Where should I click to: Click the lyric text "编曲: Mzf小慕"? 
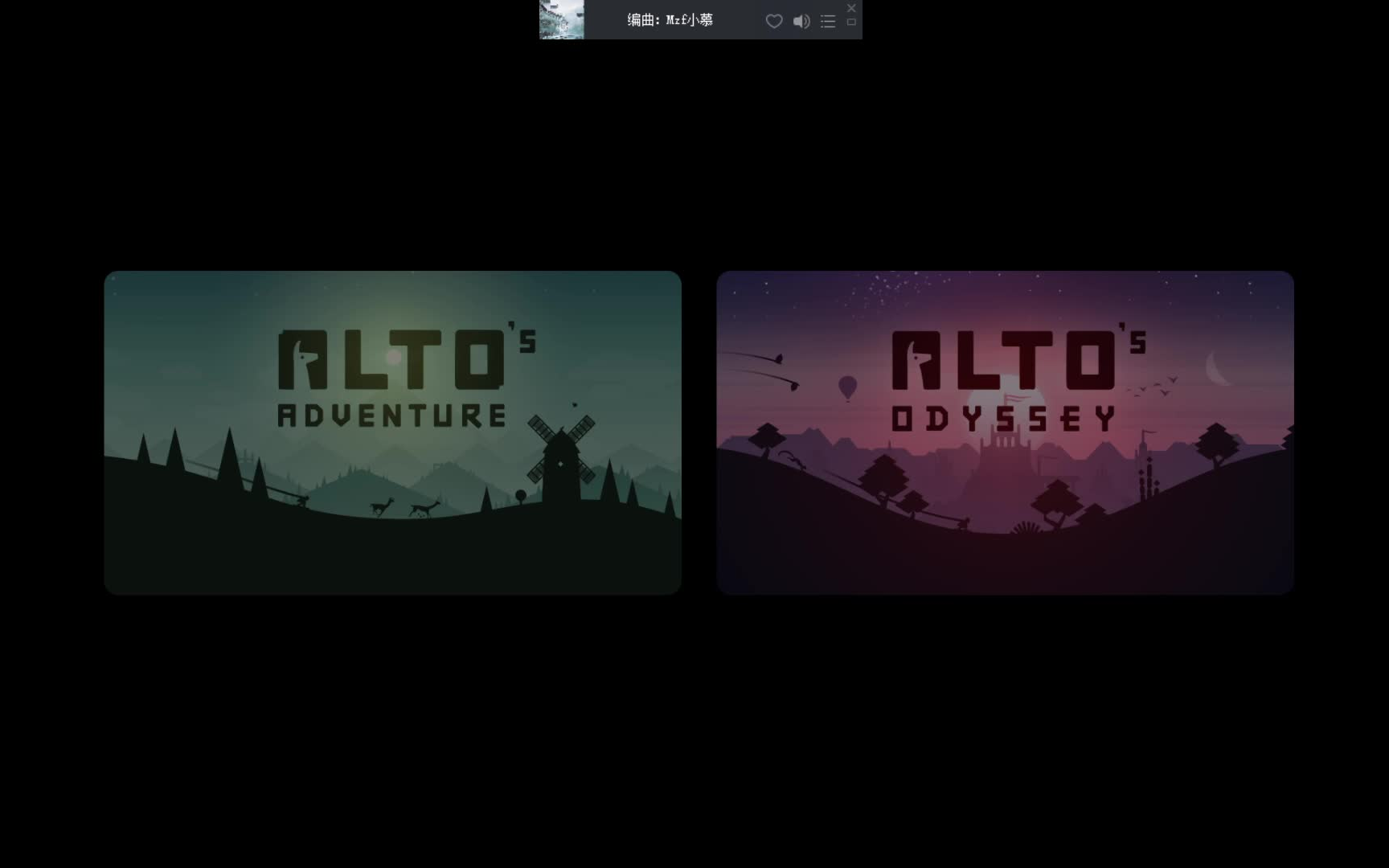pos(670,20)
